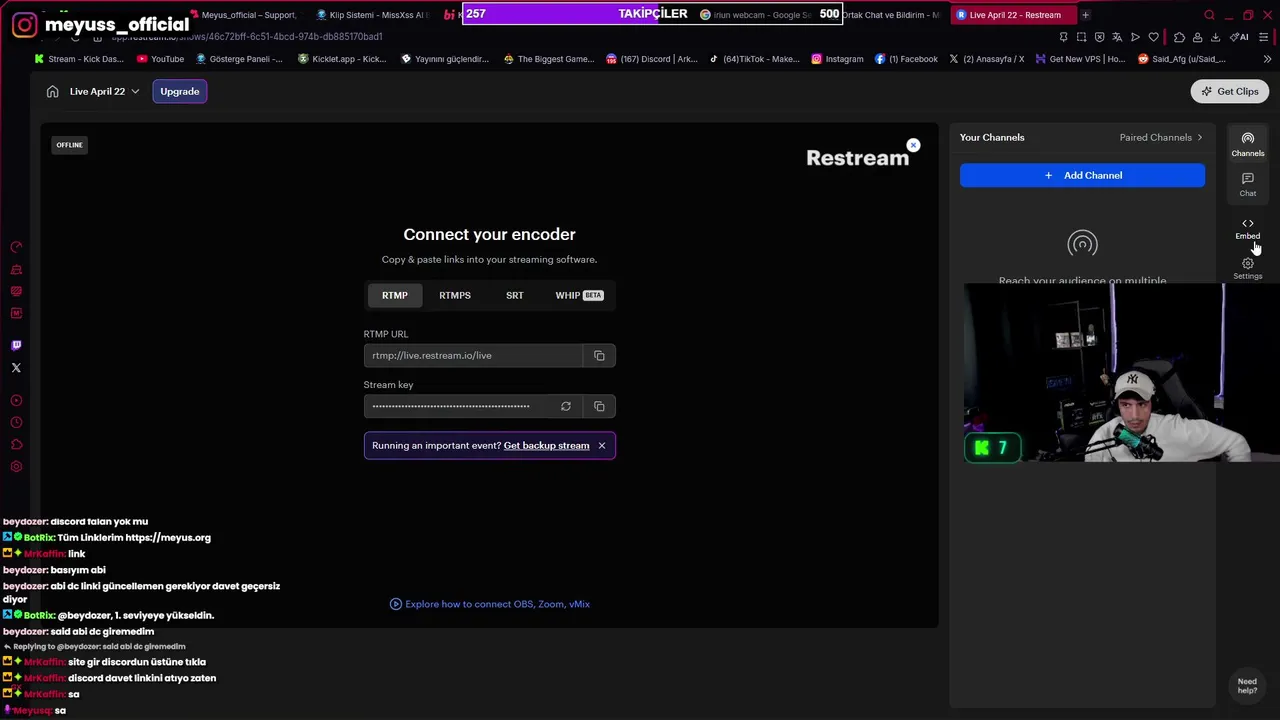Open the Chat panel icon

1247,184
